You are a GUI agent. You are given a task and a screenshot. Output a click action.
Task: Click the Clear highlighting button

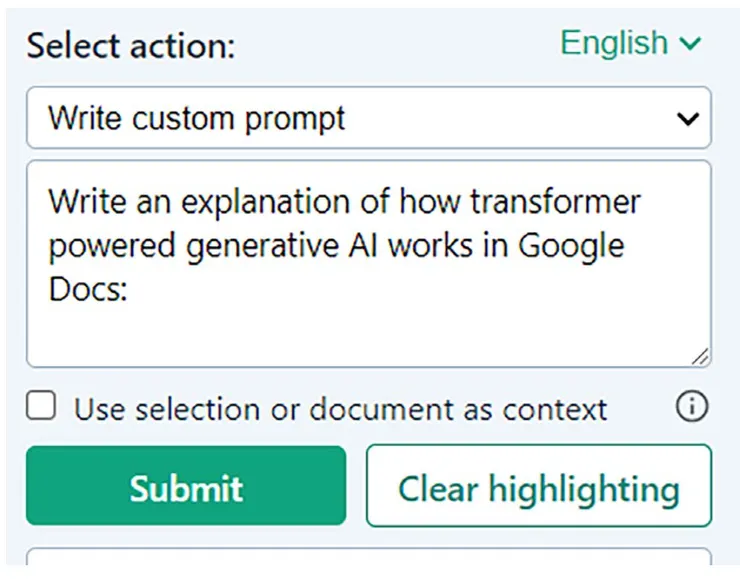click(538, 488)
